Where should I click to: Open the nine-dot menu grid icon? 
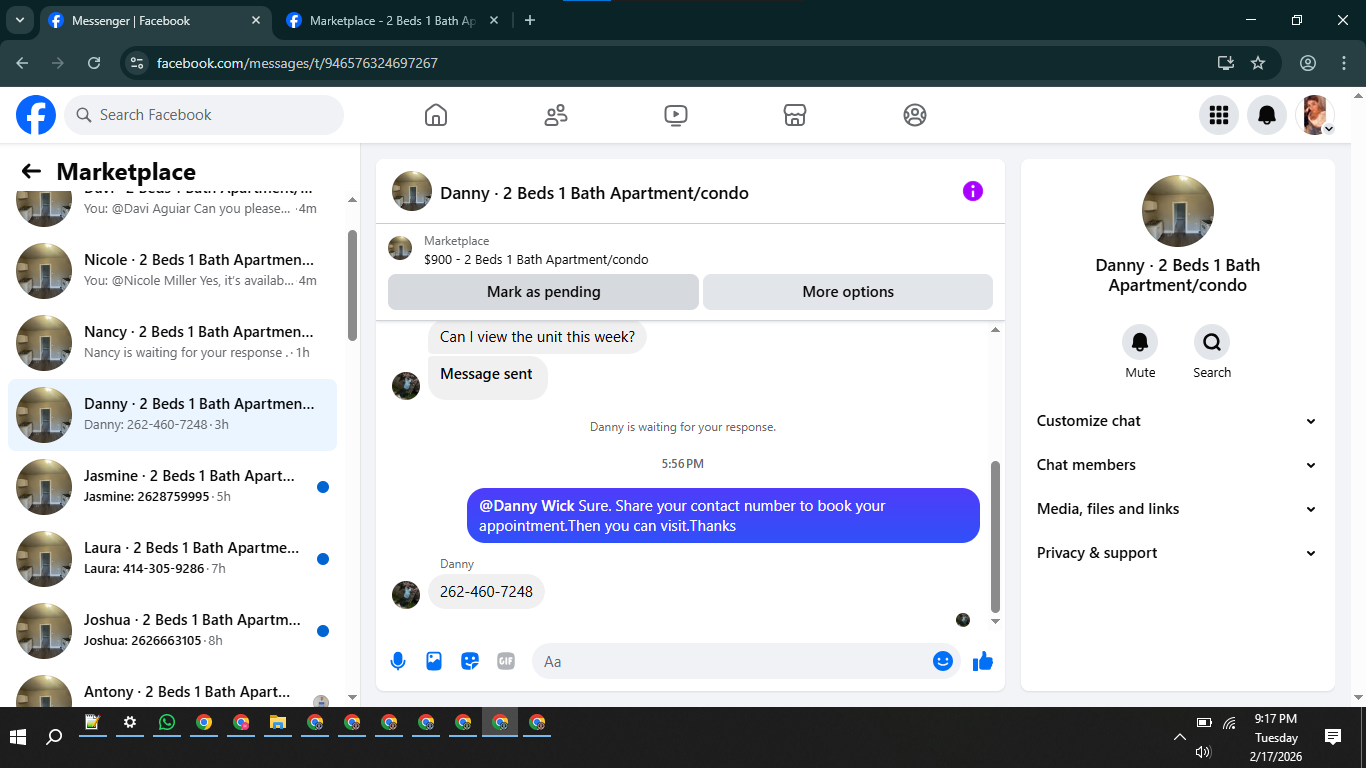[x=1219, y=115]
